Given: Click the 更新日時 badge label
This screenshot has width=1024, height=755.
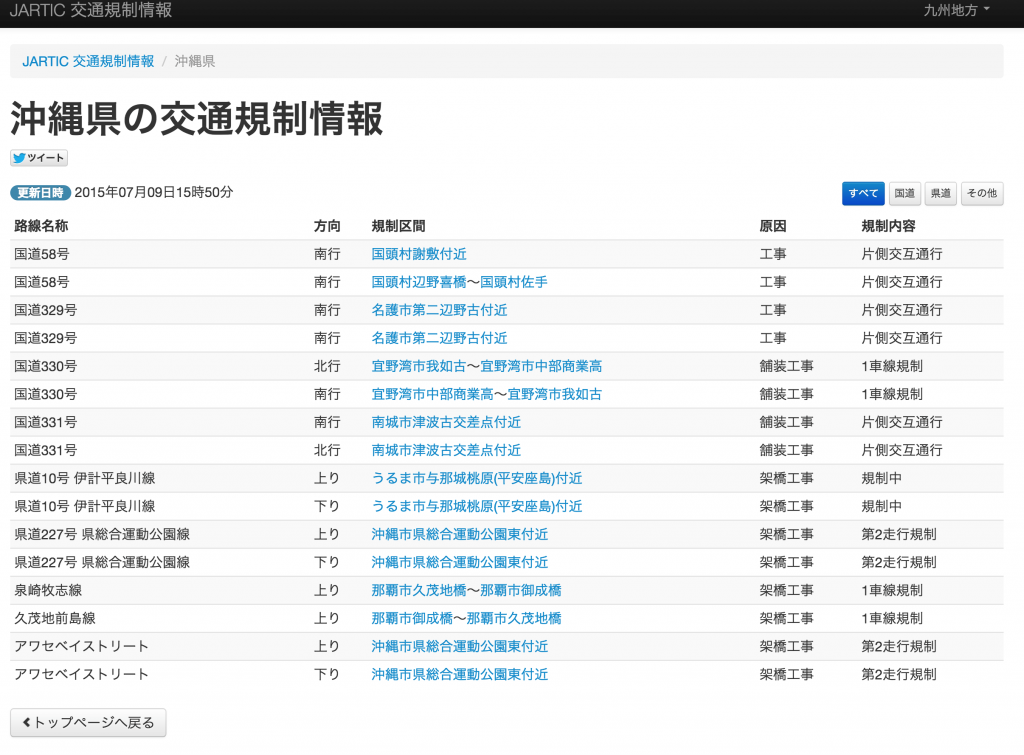Looking at the screenshot, I should [x=40, y=193].
